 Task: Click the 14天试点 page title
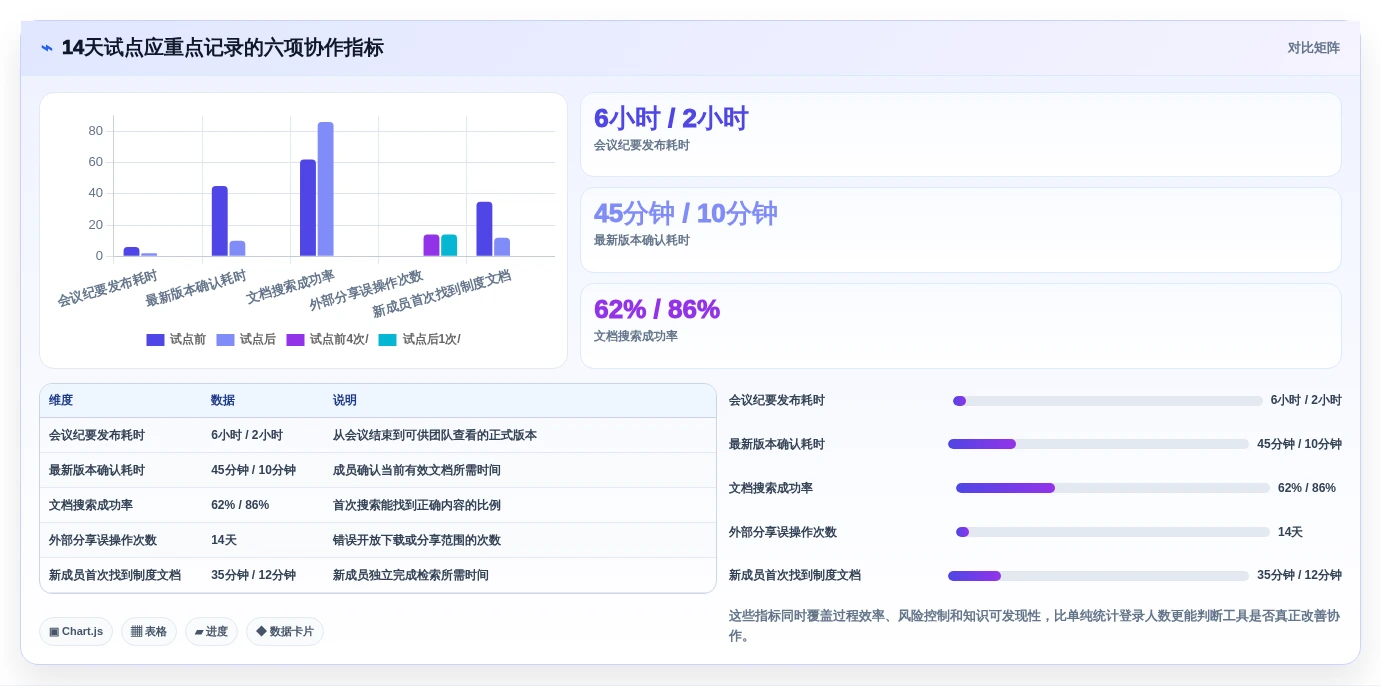click(x=222, y=48)
